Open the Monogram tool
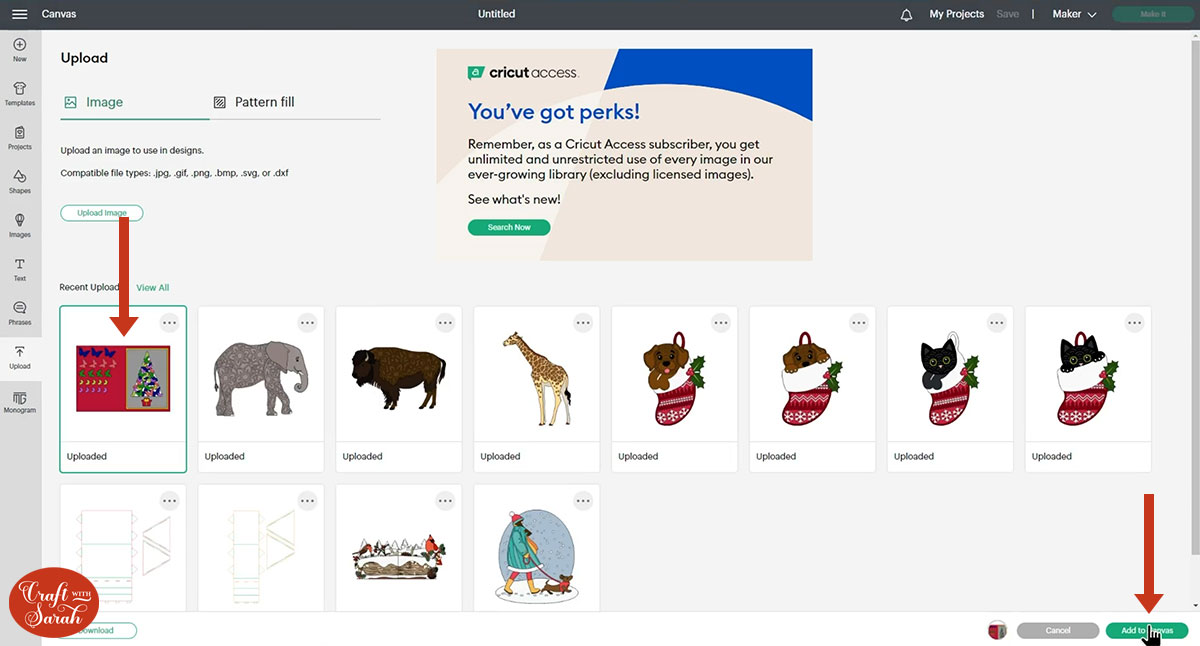The height and width of the screenshot is (646, 1200). [19, 402]
